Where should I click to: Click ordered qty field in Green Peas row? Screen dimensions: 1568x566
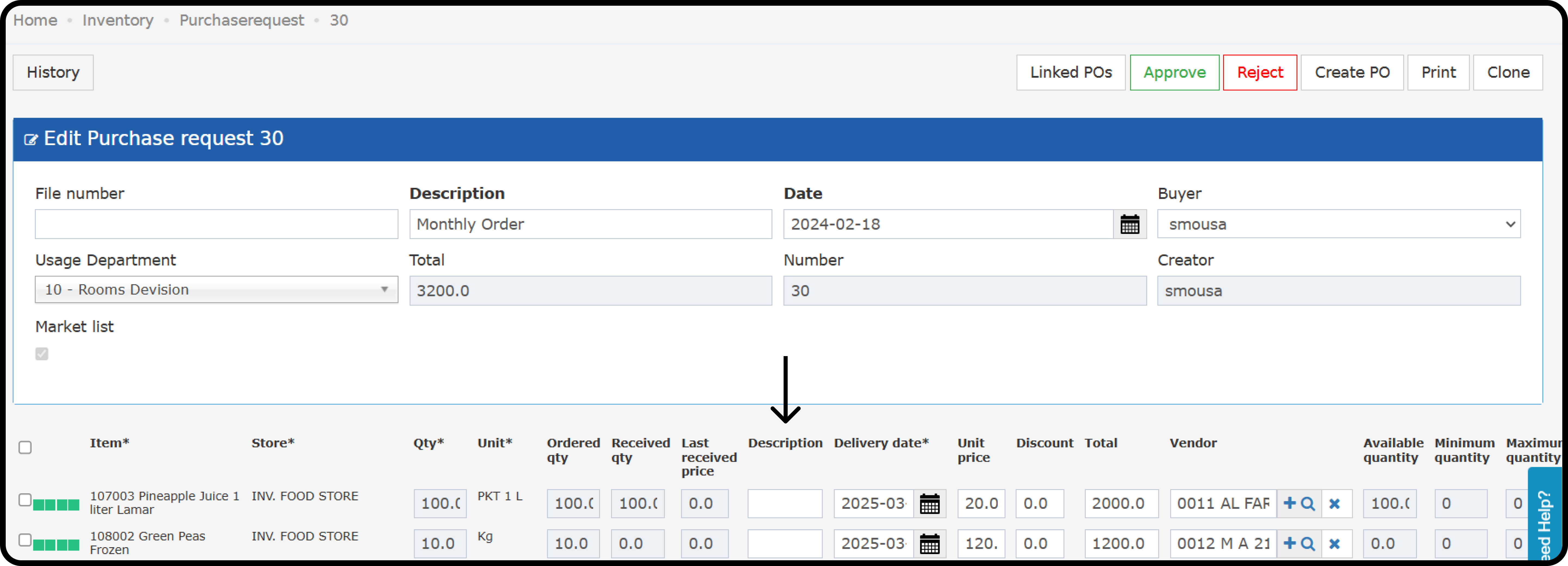tap(573, 543)
